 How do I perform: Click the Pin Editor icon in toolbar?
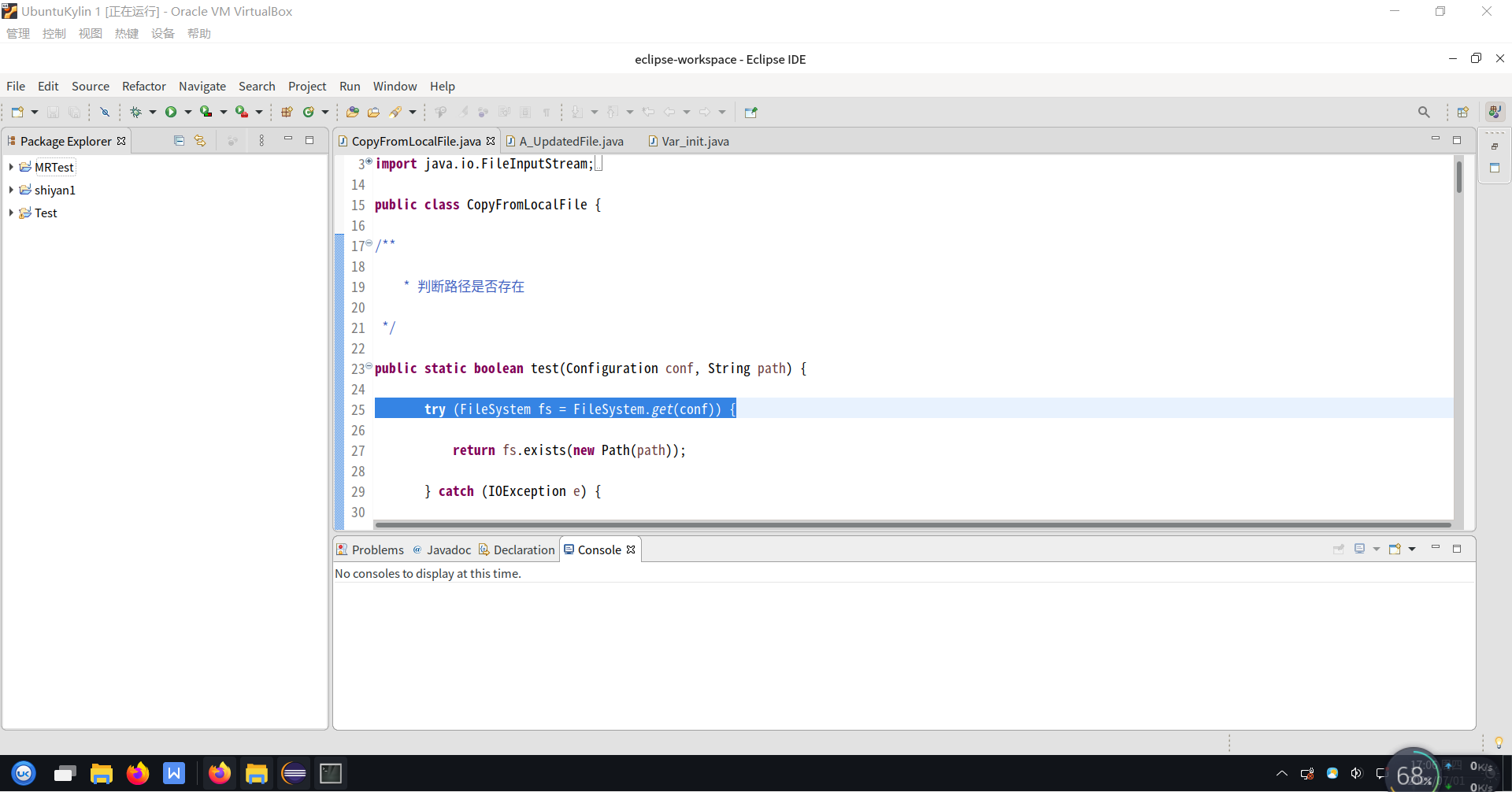pos(751,112)
